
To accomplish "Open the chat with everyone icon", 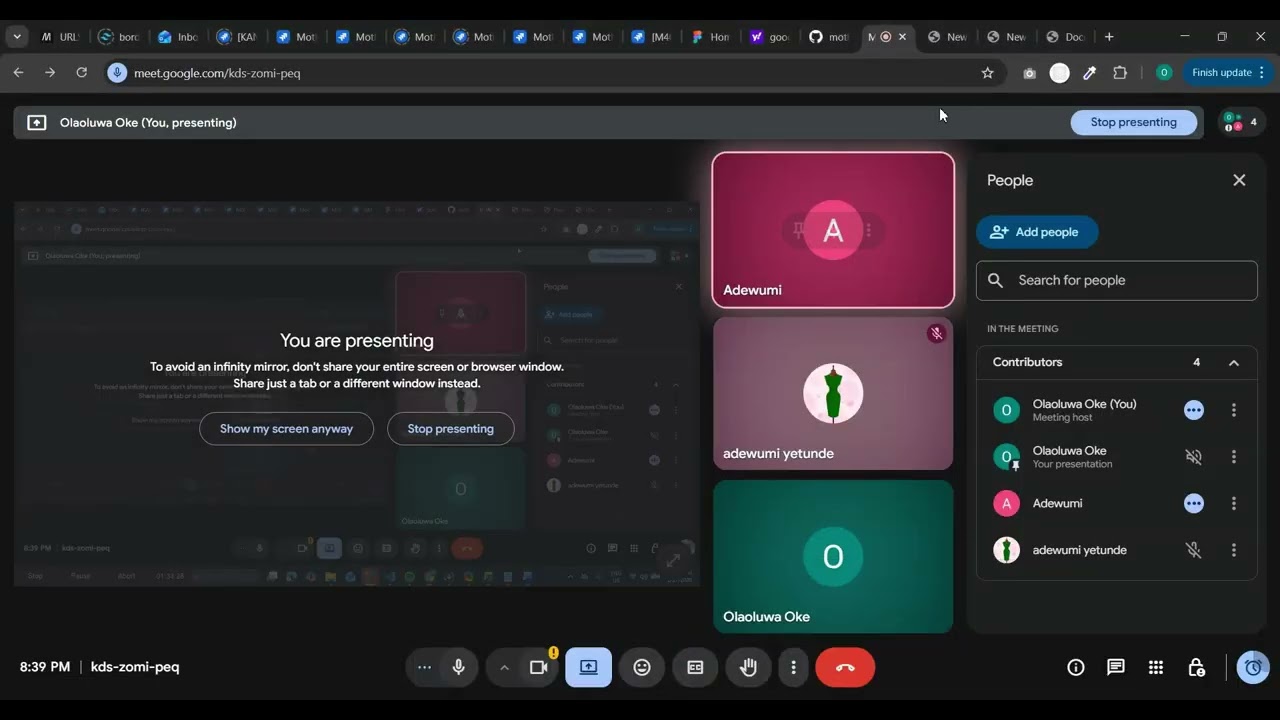I will [x=1116, y=667].
